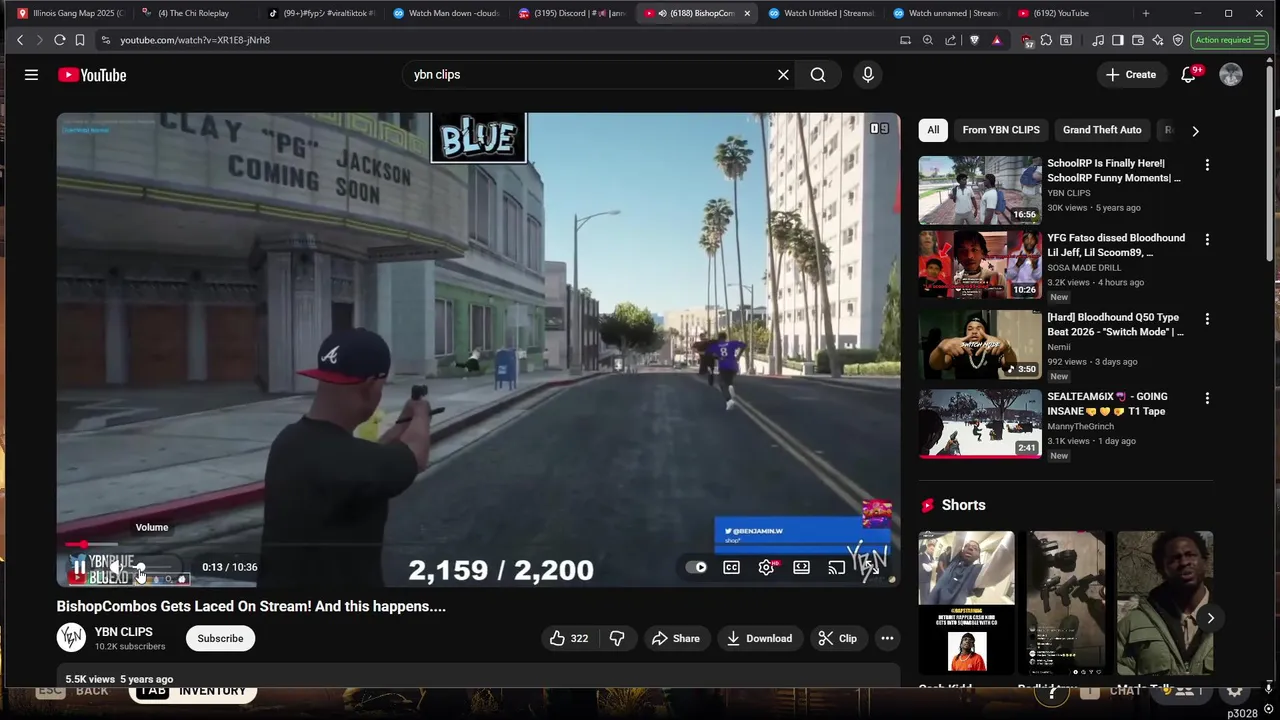The image size is (1280, 720).
Task: Open the Brave Rewards triangle icon
Action: click(997, 40)
